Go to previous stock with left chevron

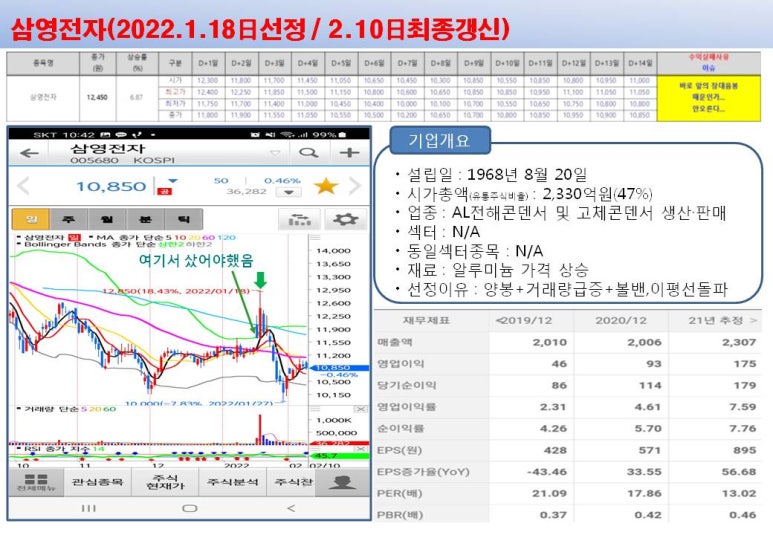coord(23,186)
